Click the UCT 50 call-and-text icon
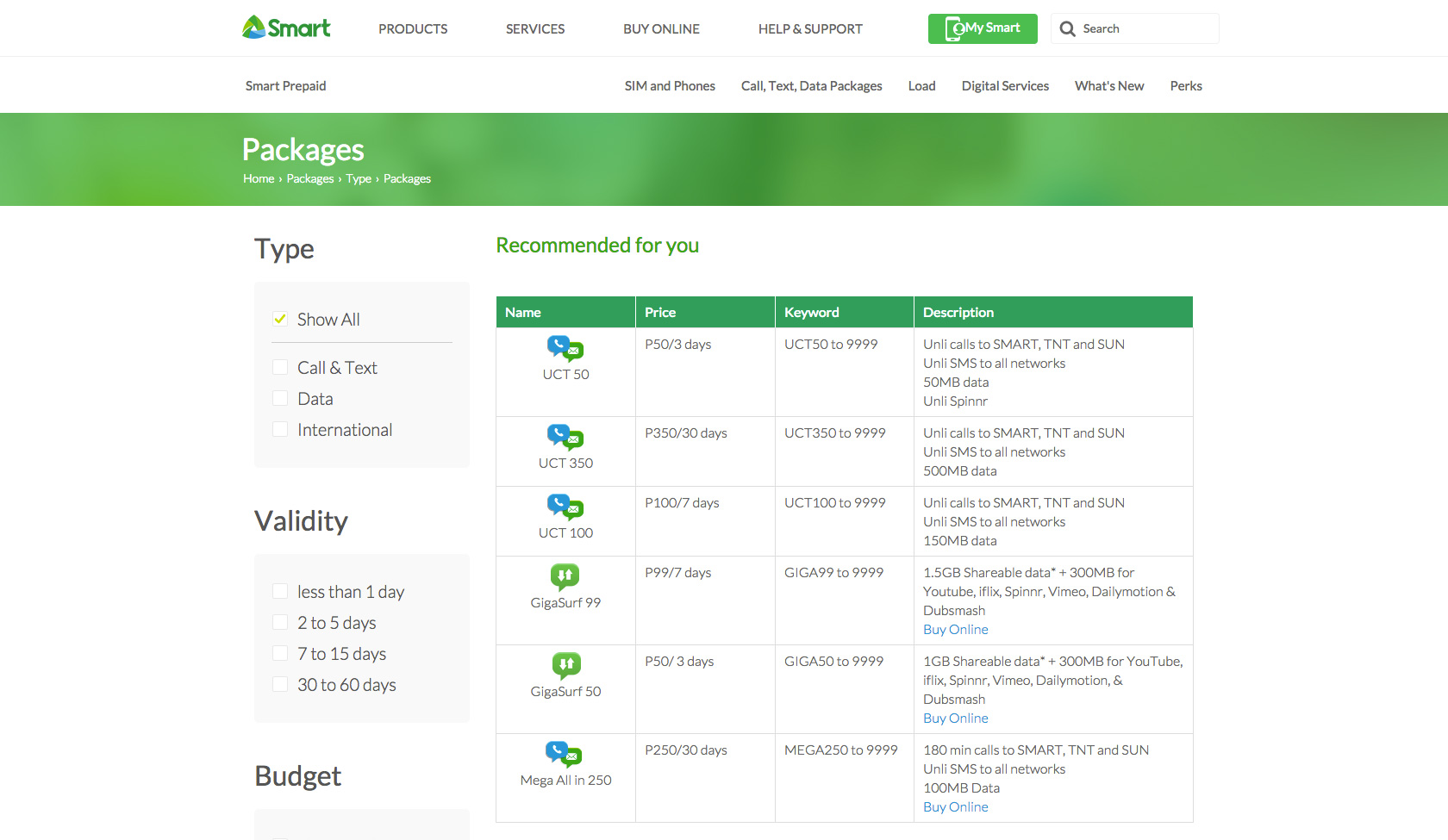This screenshot has height=840, width=1448. click(565, 348)
